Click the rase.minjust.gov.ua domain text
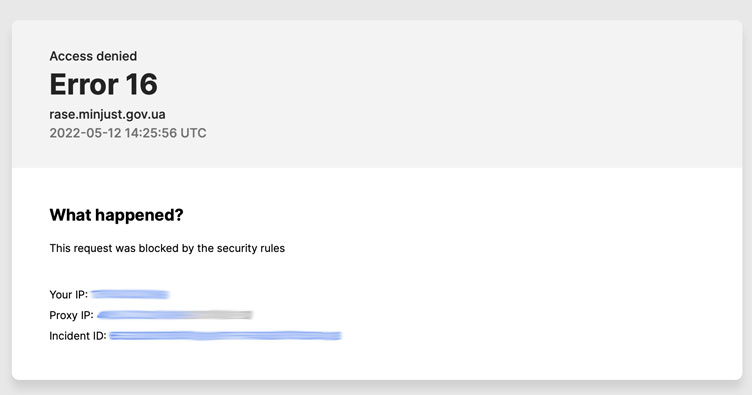 [x=107, y=114]
